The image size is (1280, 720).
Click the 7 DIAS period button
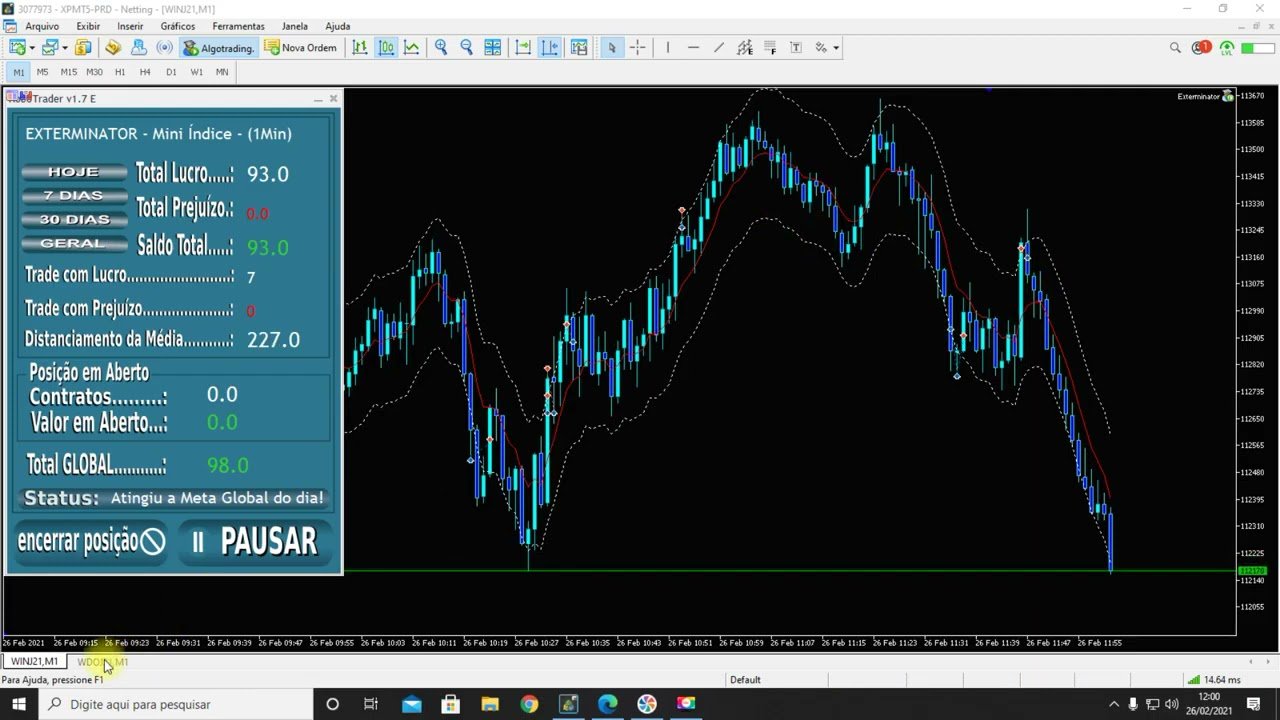click(x=74, y=196)
